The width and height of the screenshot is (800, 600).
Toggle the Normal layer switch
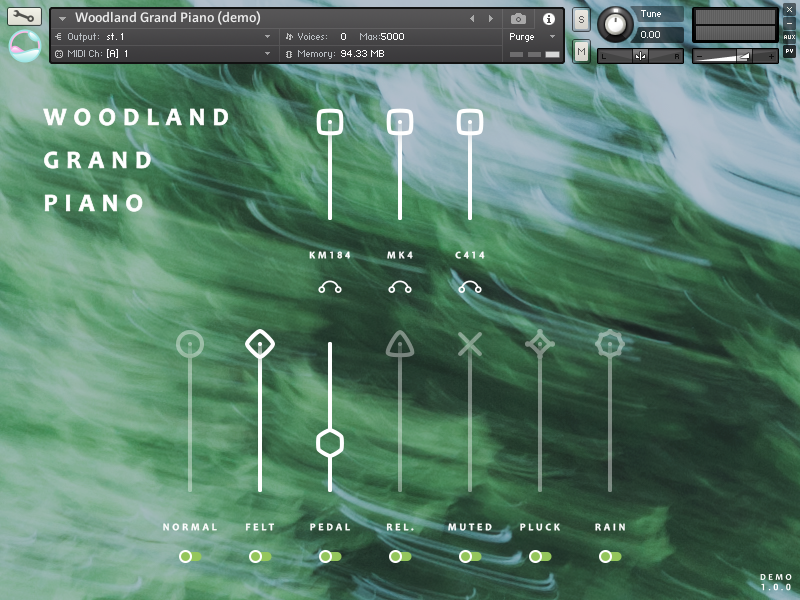(190, 556)
